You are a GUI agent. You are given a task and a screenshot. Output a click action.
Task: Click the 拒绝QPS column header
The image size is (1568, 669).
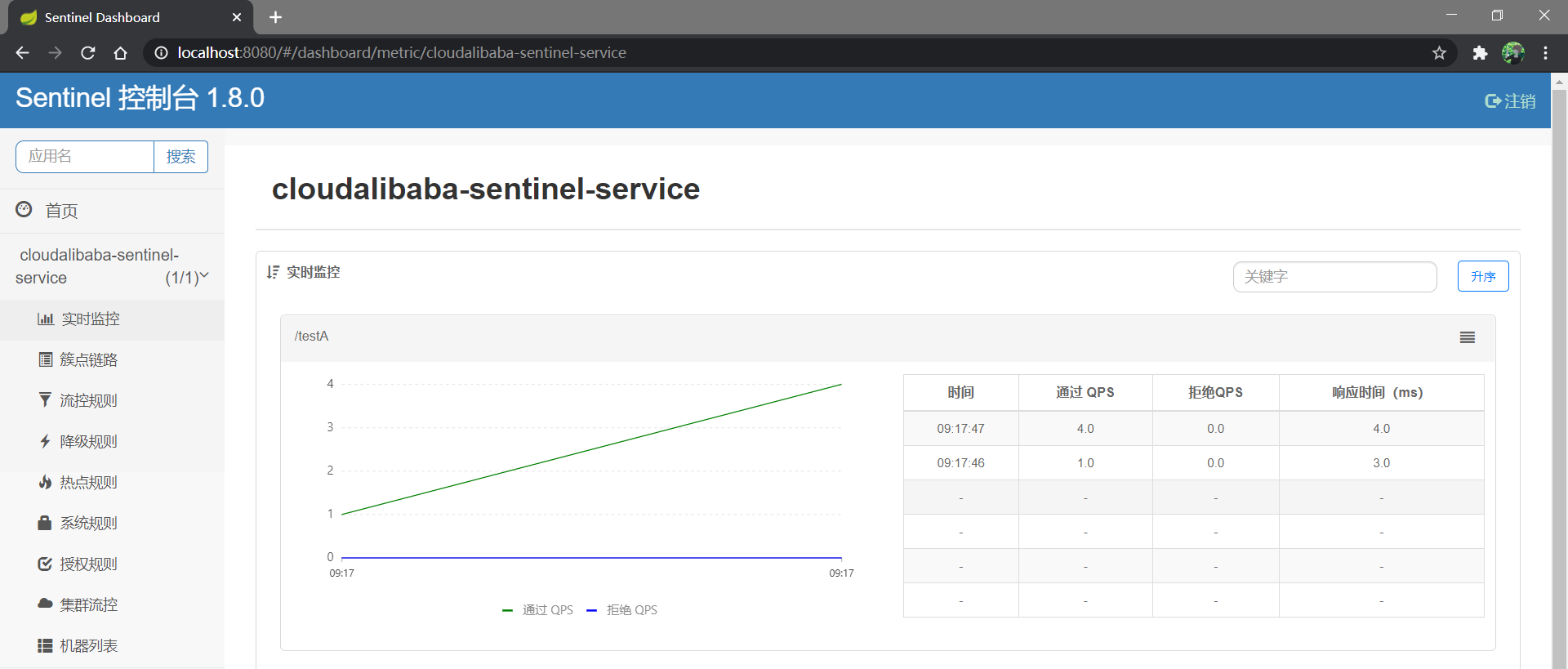(x=1216, y=393)
